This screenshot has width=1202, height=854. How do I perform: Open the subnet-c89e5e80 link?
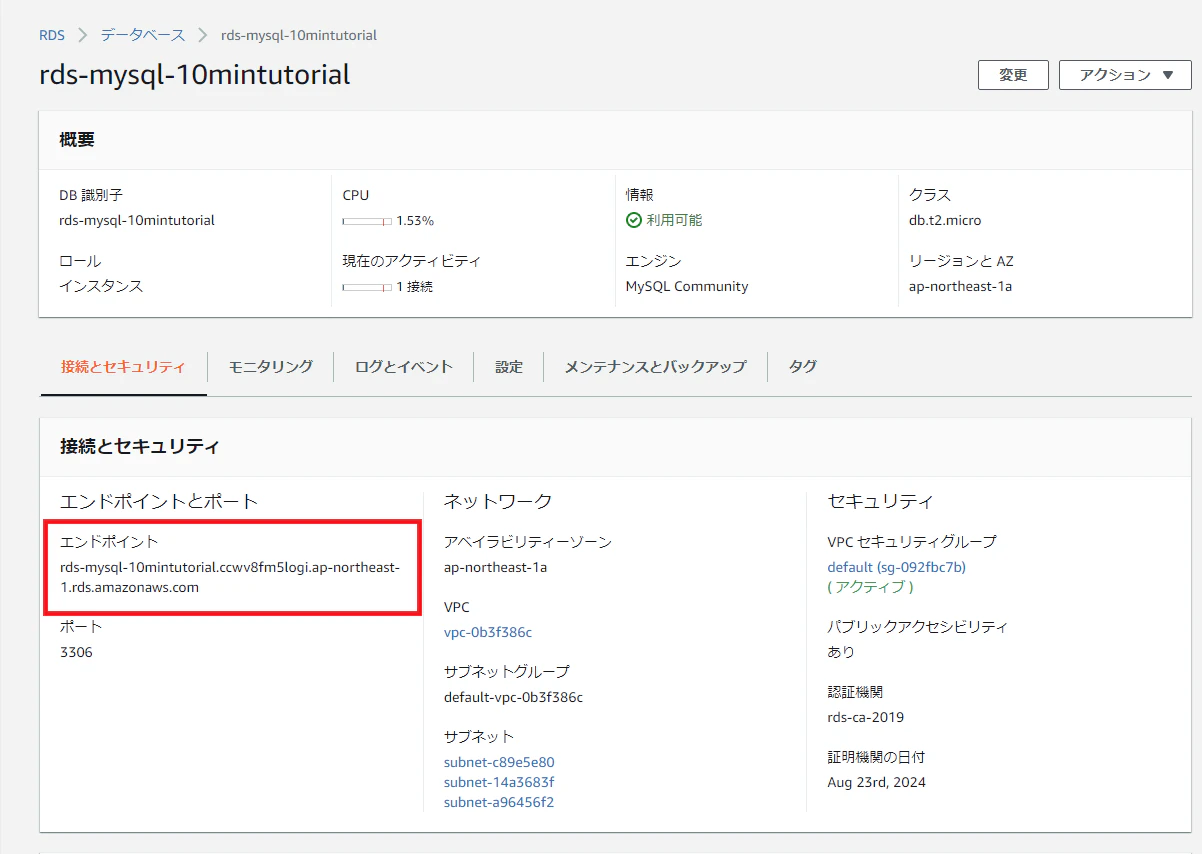[x=499, y=762]
